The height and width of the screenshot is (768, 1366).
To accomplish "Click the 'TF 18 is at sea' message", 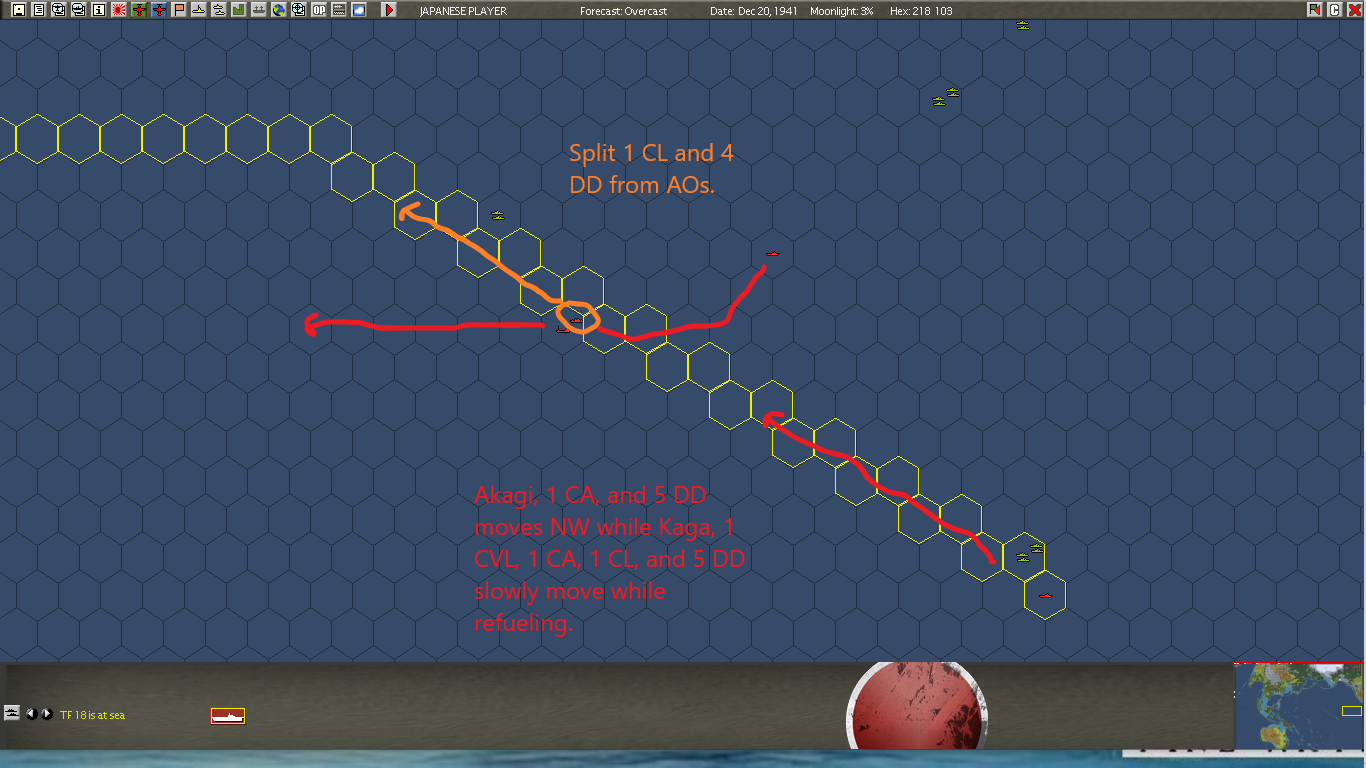I will tap(92, 715).
